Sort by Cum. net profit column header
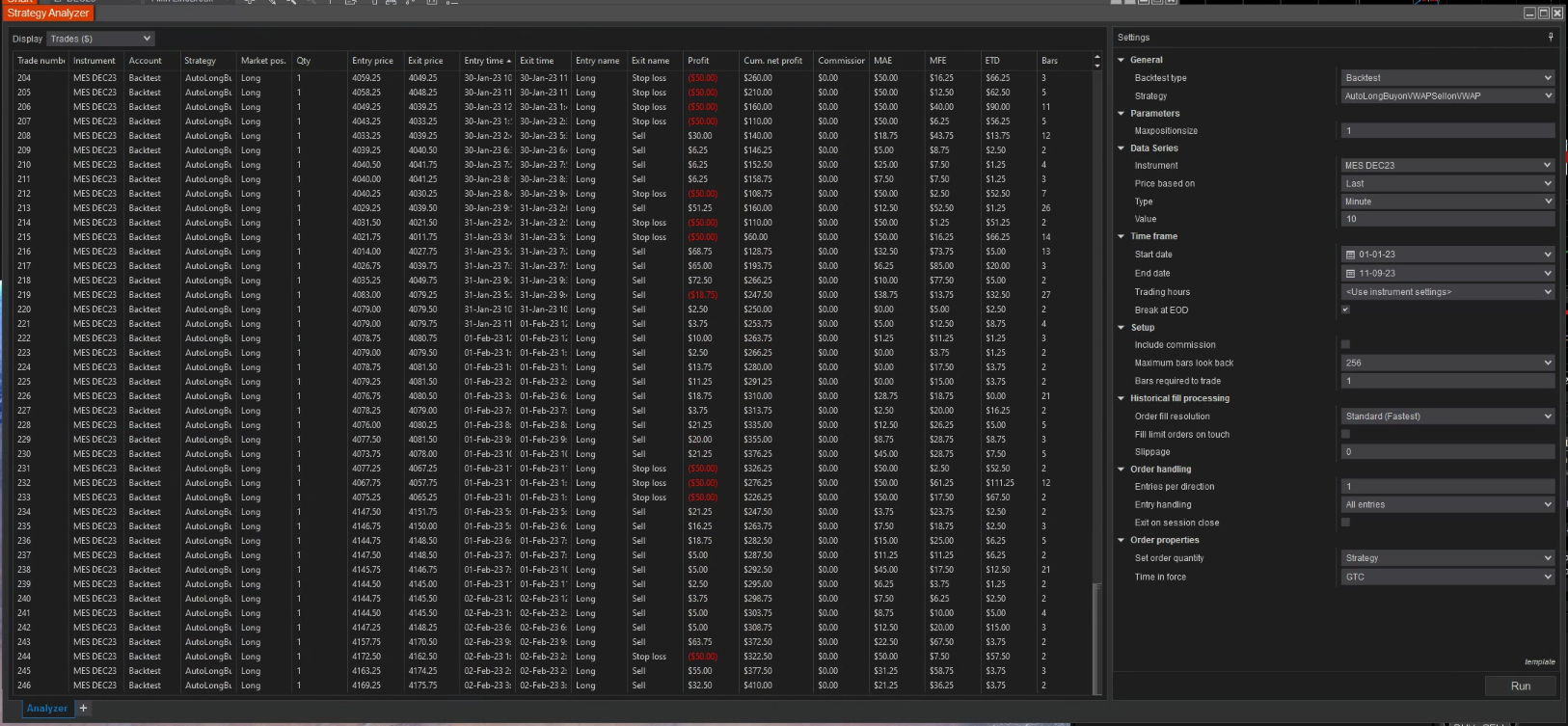Screen dimensions: 1568x726 [776, 61]
